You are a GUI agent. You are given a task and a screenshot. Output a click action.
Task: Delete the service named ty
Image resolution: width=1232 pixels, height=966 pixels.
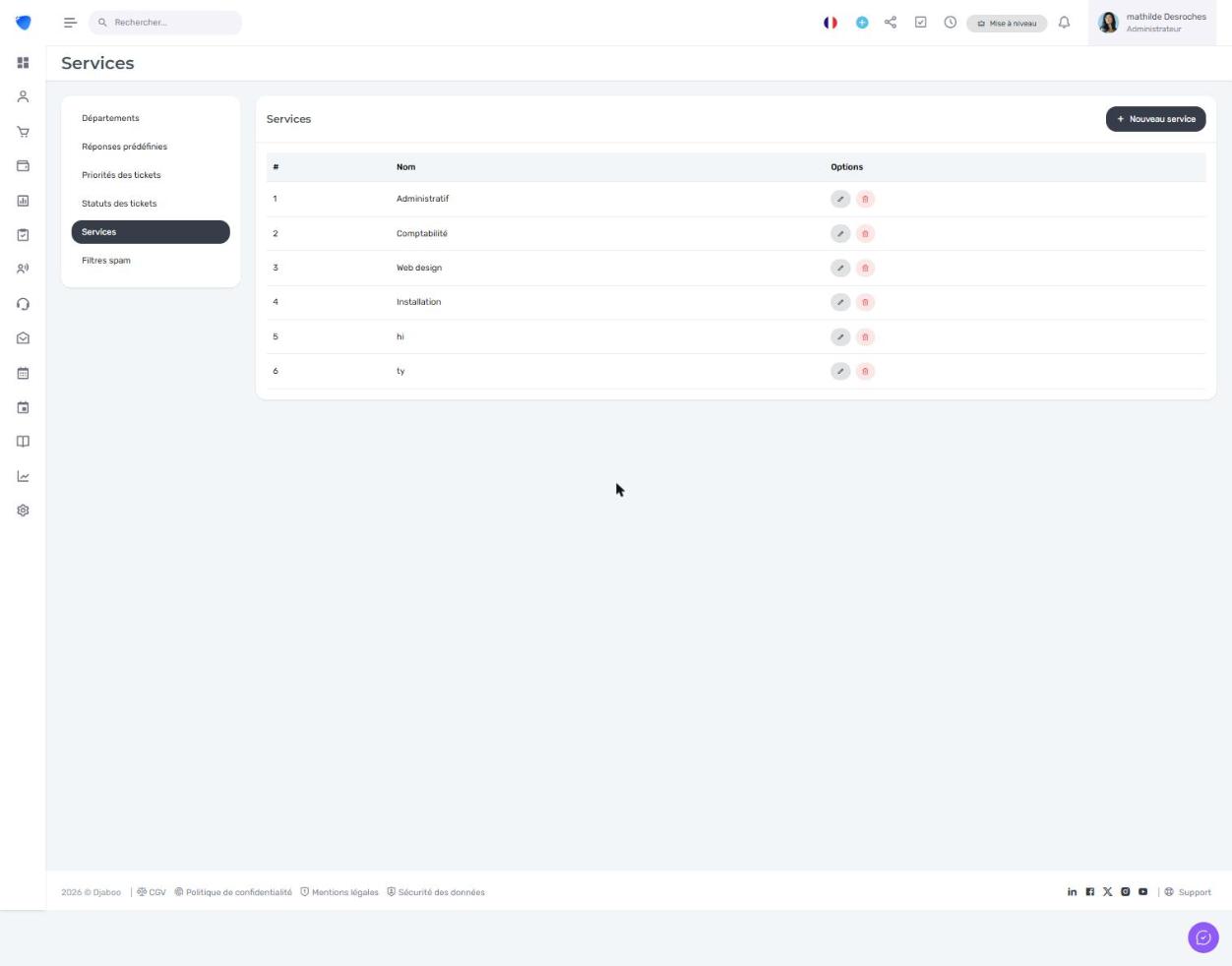click(865, 371)
